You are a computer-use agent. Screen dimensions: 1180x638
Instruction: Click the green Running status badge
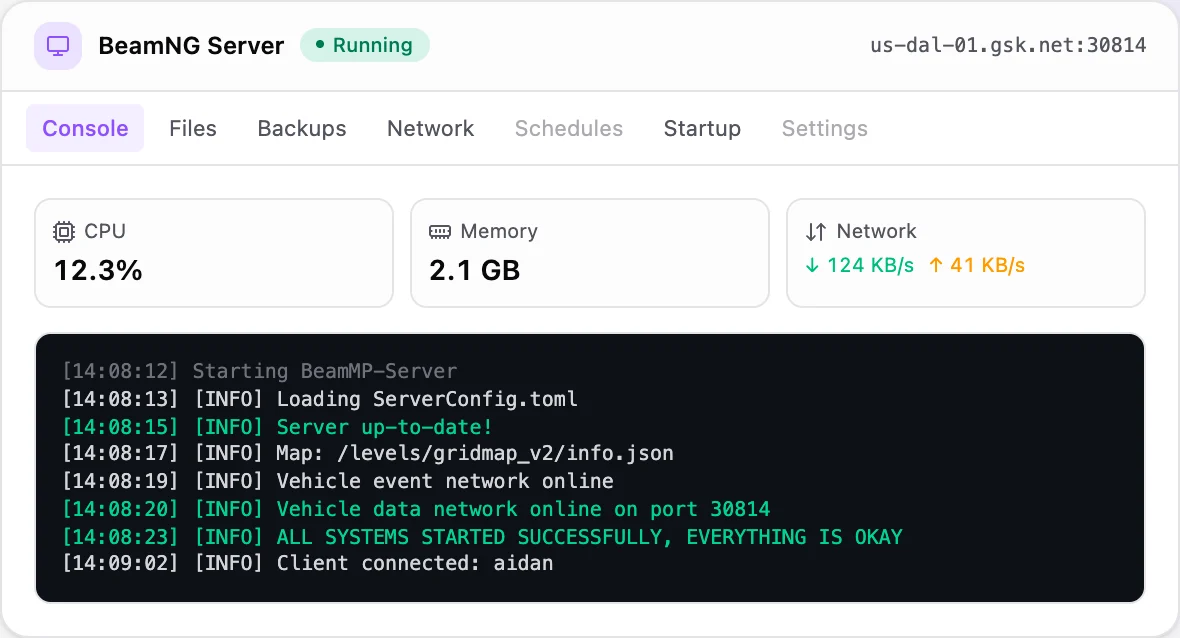tap(365, 45)
